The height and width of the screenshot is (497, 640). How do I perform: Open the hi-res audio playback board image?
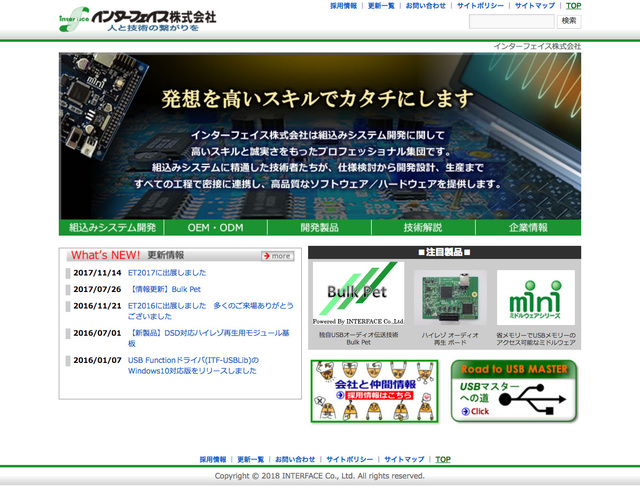pyautogui.click(x=450, y=297)
